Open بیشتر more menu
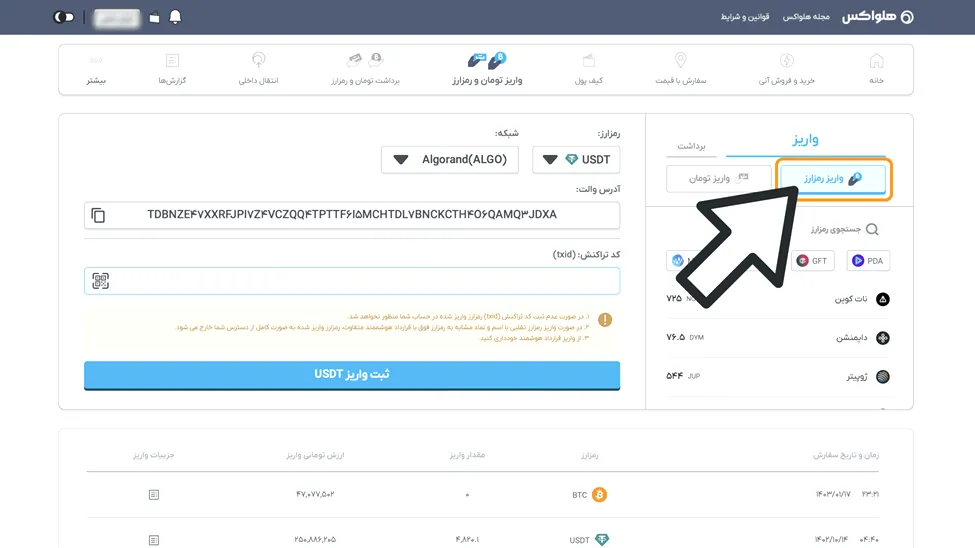975x548 pixels. coord(96,68)
